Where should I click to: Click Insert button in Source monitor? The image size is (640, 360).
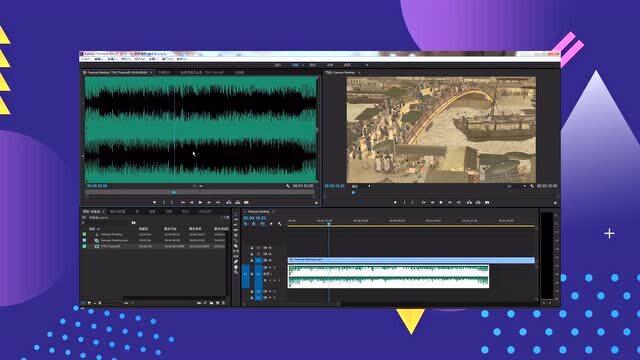point(229,202)
